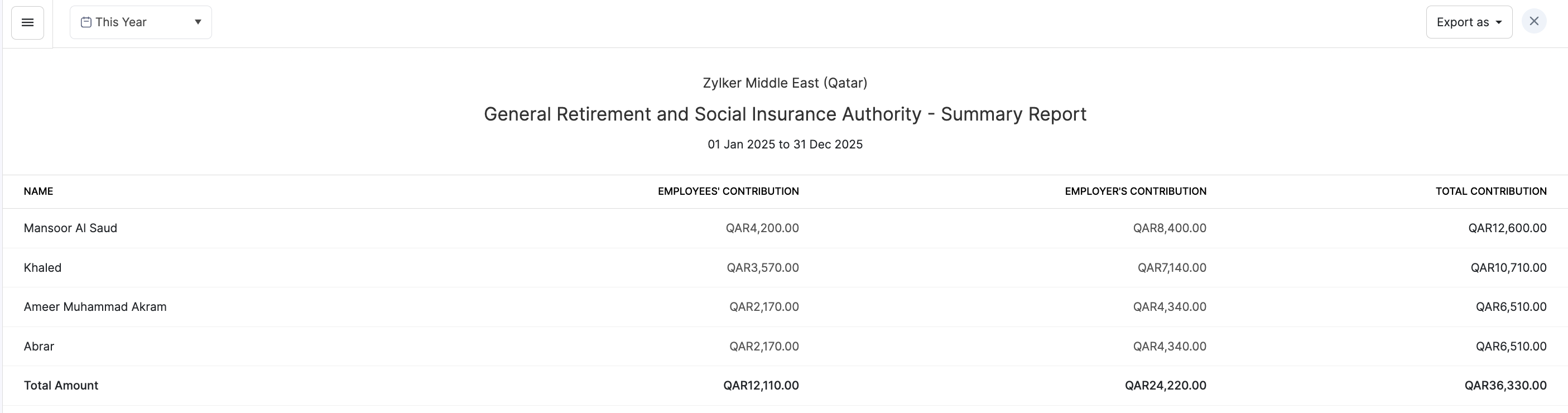Select the Abrar employee row

click(x=39, y=346)
